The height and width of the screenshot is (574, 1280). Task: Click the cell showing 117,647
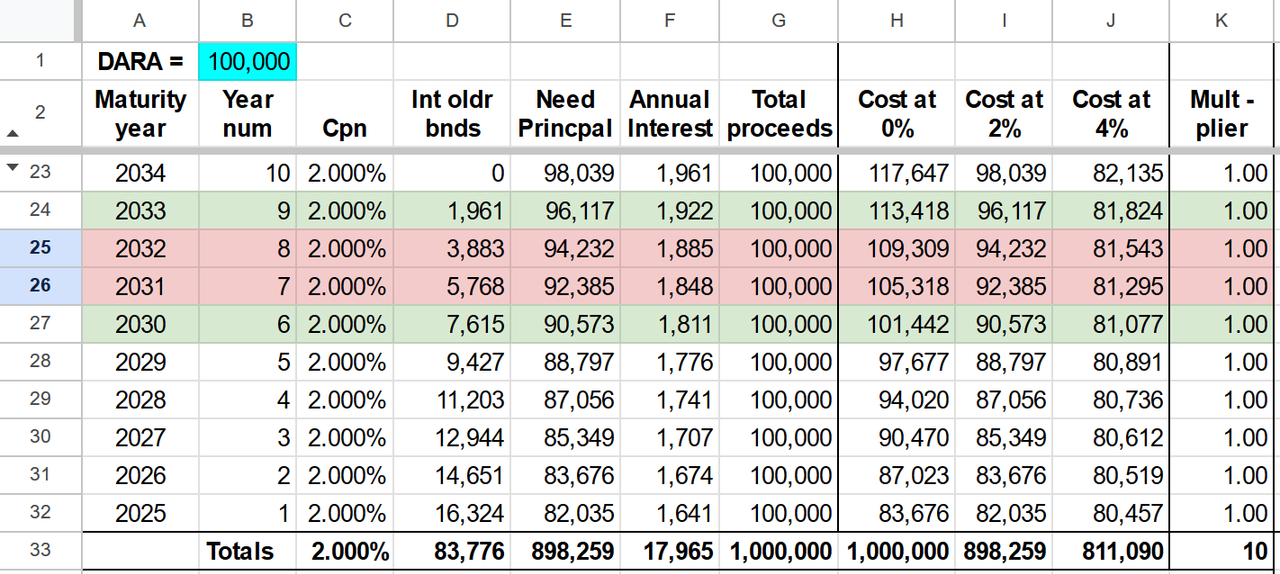(x=897, y=173)
